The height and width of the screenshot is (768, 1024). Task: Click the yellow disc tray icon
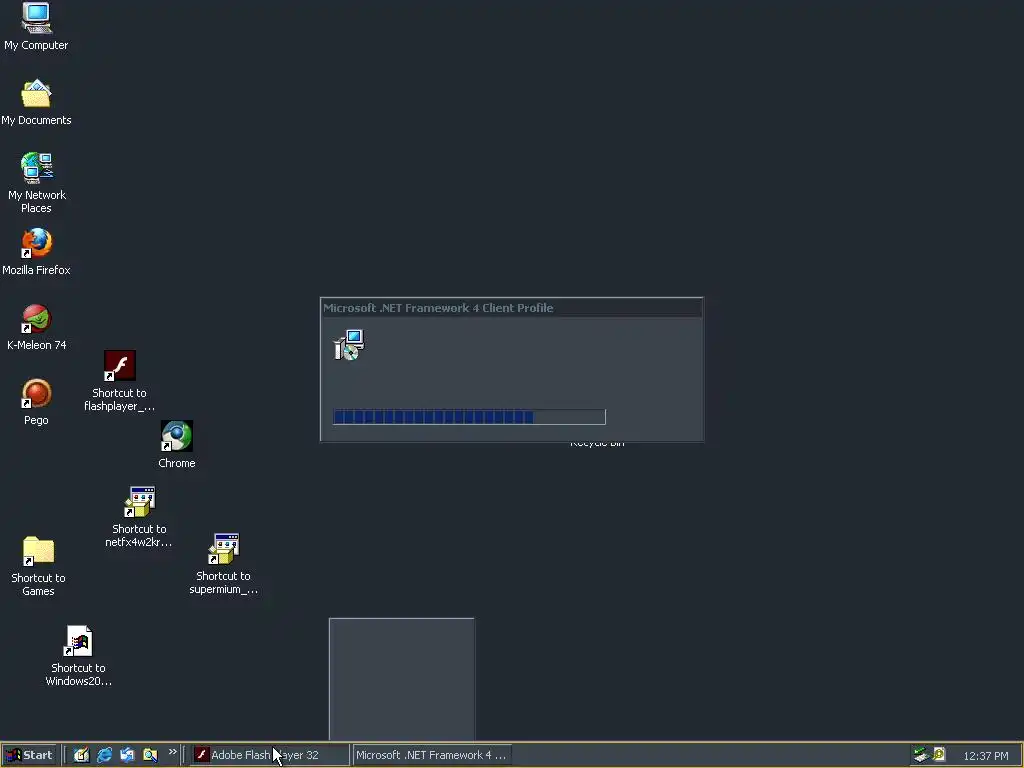pos(939,755)
